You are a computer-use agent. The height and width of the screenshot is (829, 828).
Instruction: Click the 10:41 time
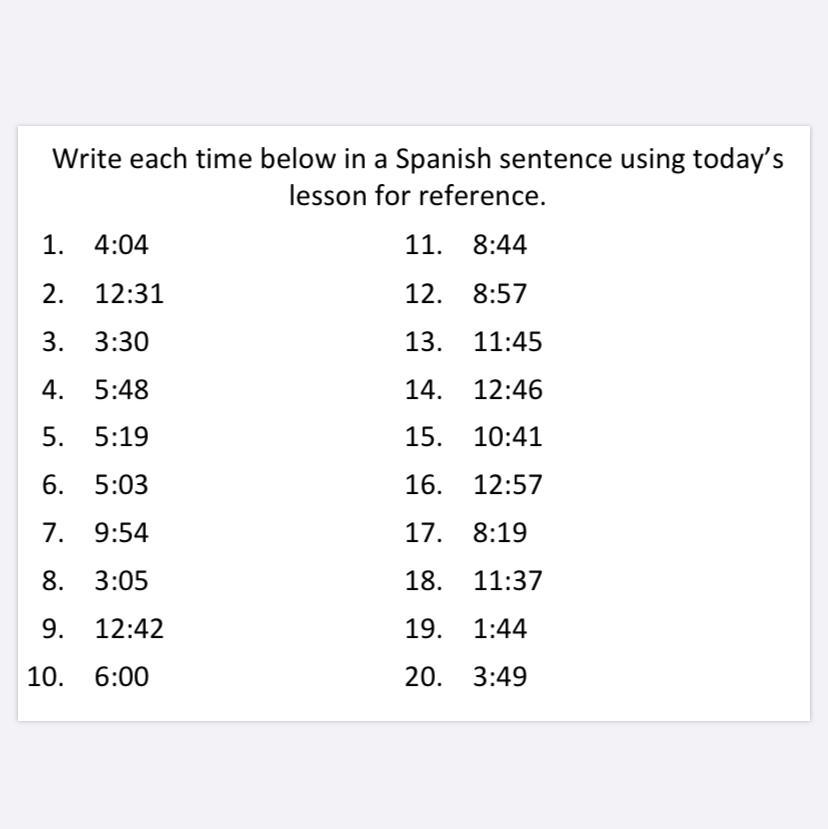tap(508, 437)
